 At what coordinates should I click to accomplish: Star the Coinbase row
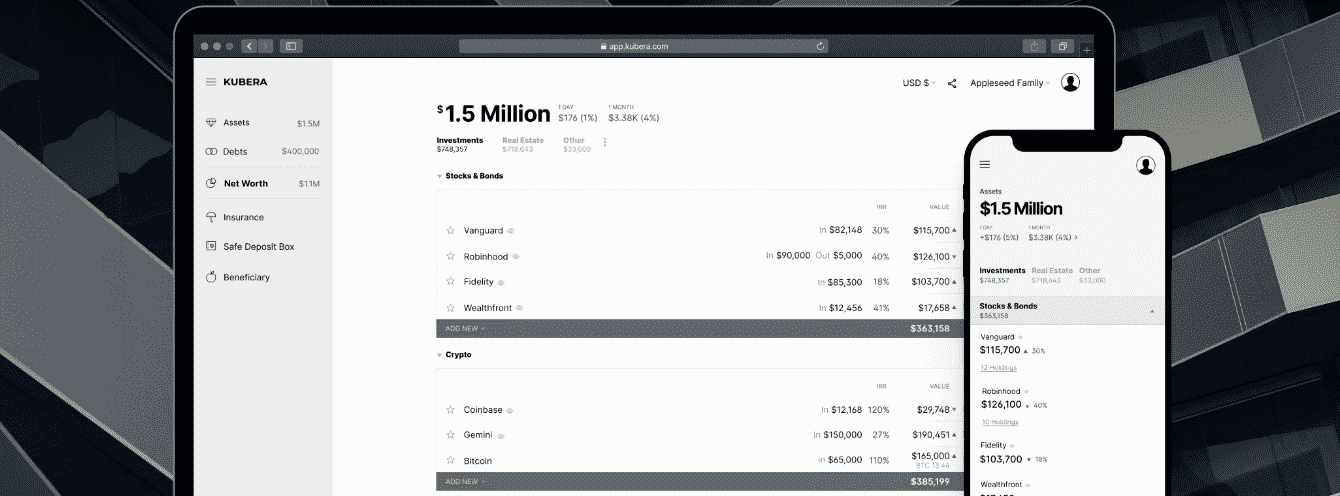point(450,410)
